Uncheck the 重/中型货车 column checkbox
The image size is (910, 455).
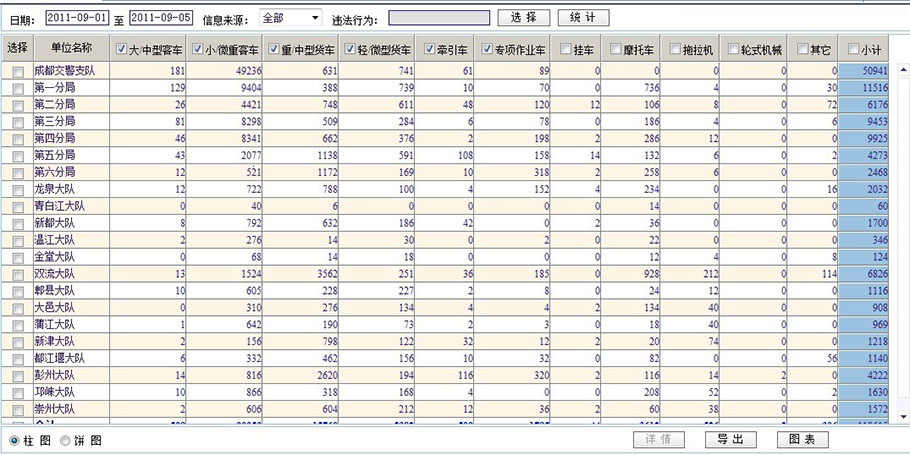tap(274, 49)
